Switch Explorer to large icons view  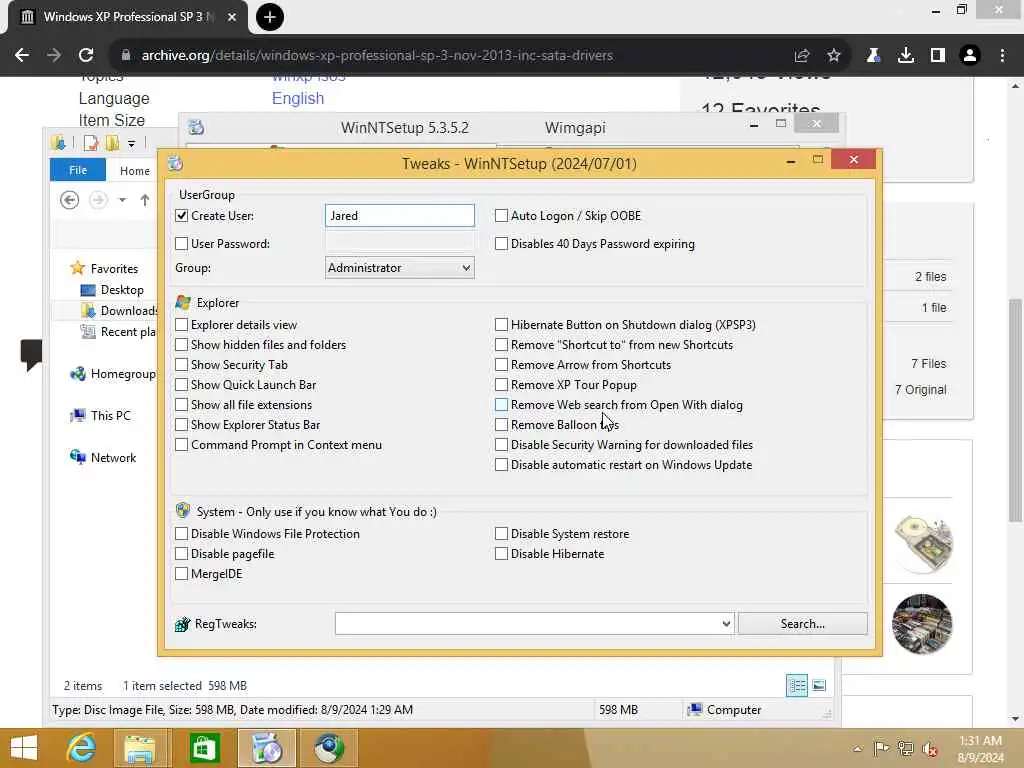[x=819, y=686]
